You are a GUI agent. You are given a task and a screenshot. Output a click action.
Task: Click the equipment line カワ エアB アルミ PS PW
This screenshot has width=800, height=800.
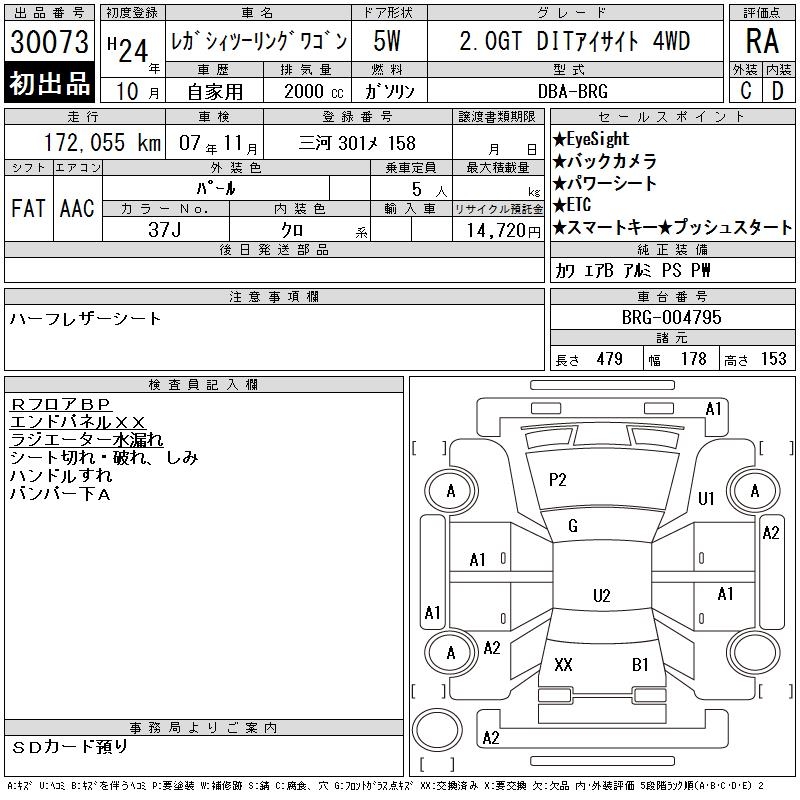(x=633, y=270)
